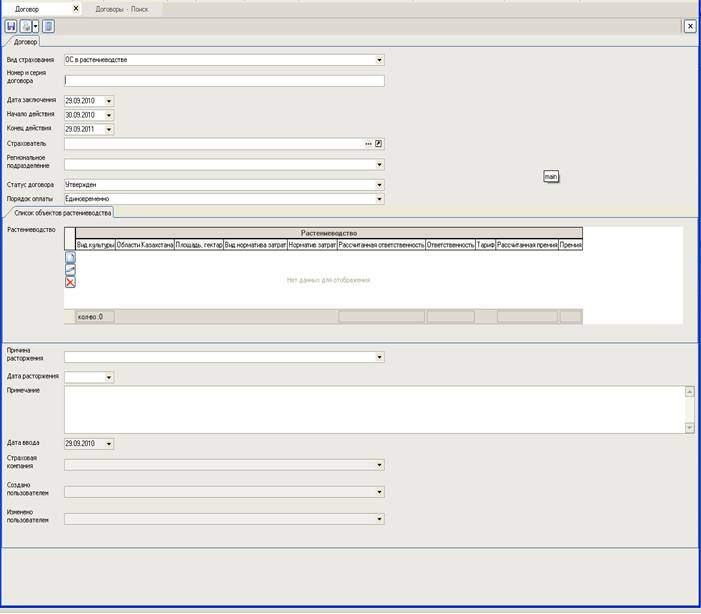Click the add new row icon beside the grid
The height and width of the screenshot is (614, 701).
click(x=70, y=258)
